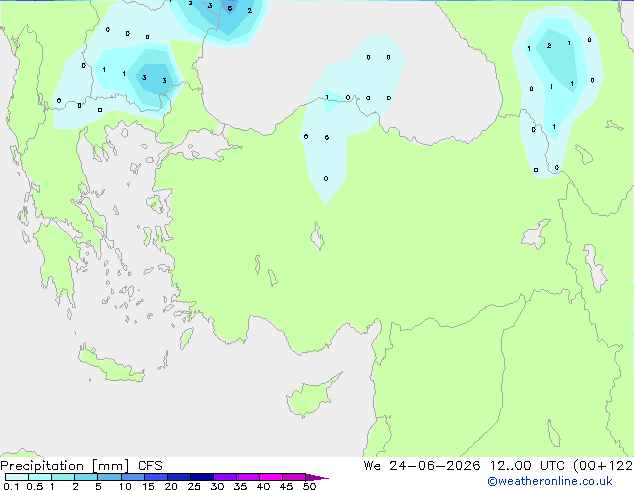This screenshot has height=490, width=634.
Task: Select the 15 to 20 mm legend swatch
Action: (x=156, y=477)
